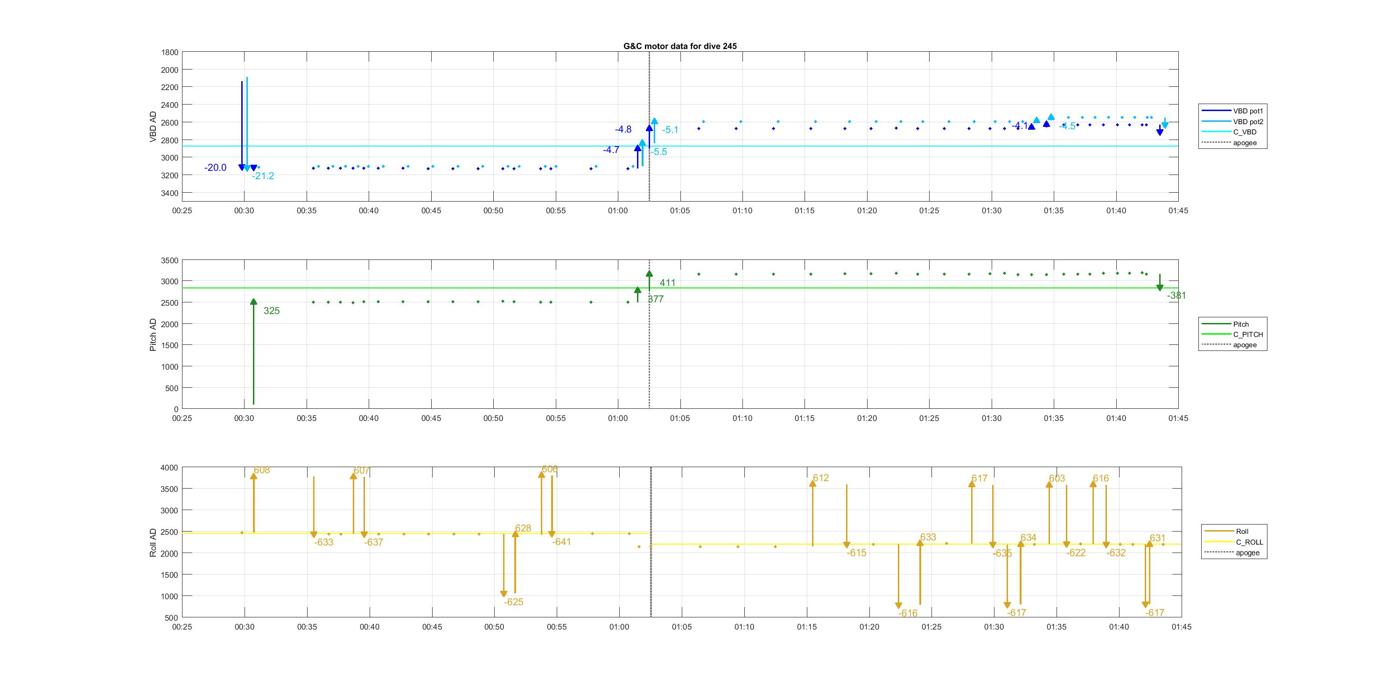Click the 'Pitch AD' y-axis label
Screen dimensions: 1400x693
153,334
